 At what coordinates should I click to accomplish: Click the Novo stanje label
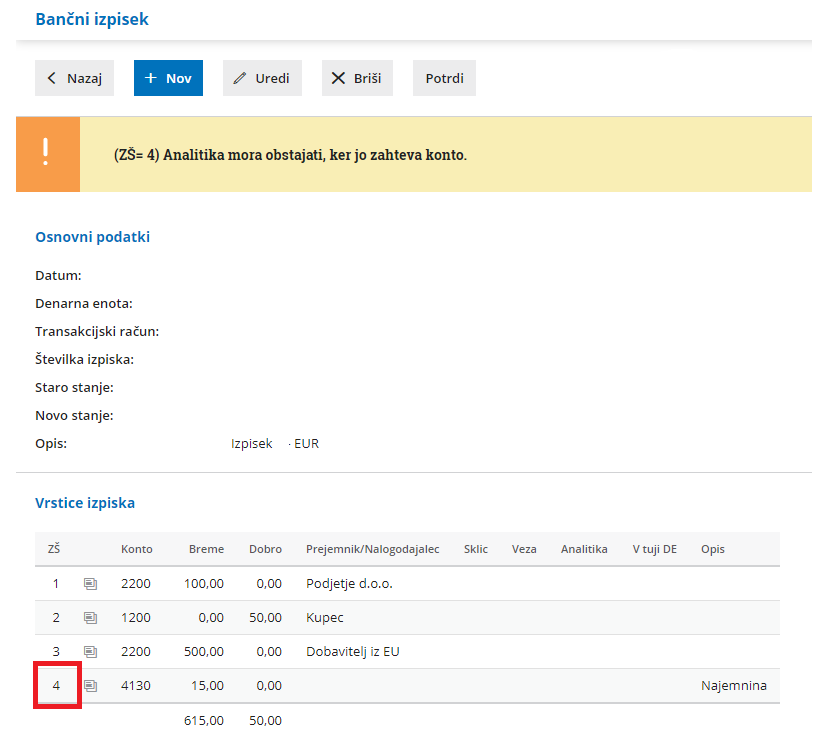point(74,415)
